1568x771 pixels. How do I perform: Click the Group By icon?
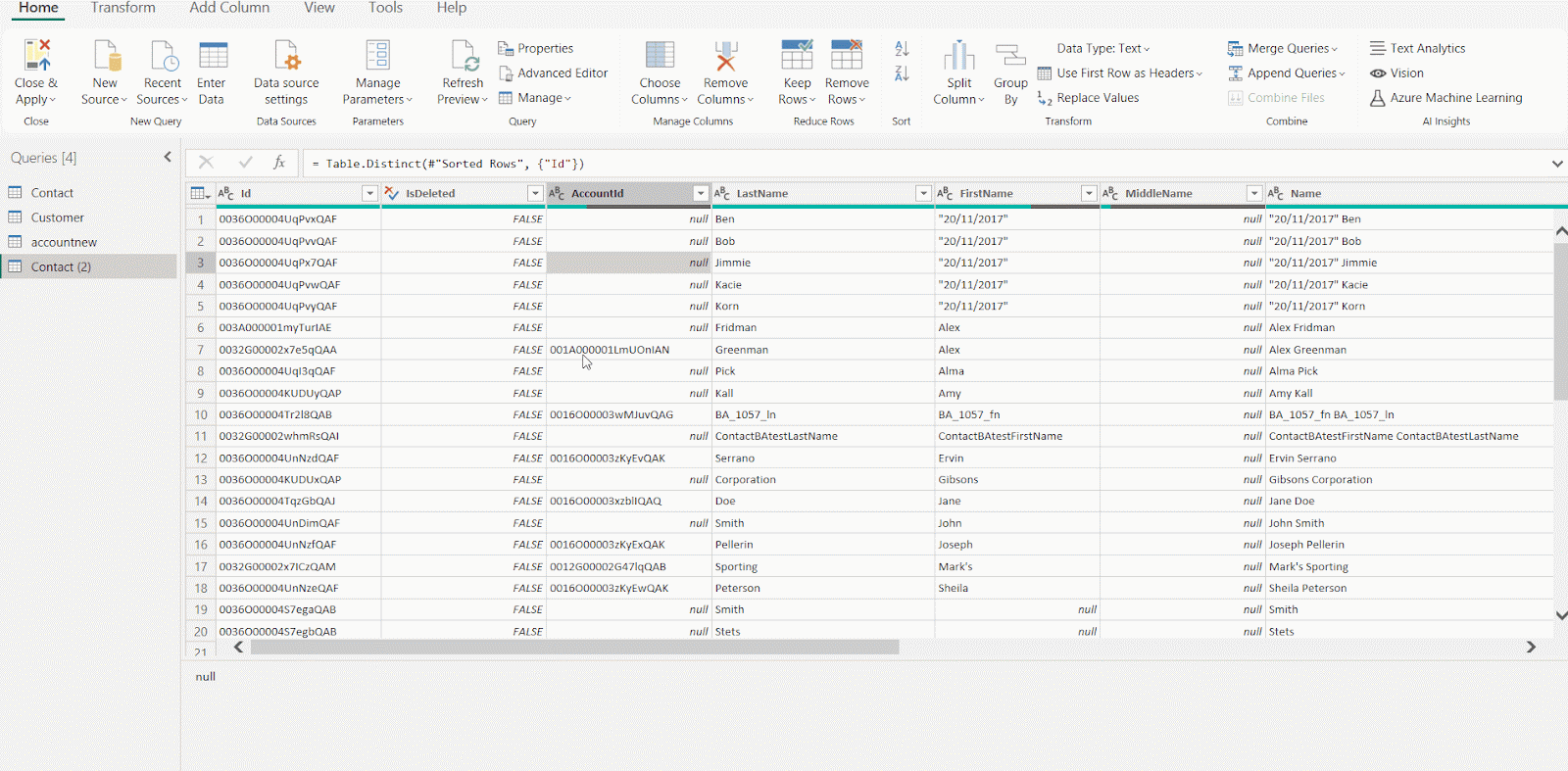click(x=1010, y=57)
